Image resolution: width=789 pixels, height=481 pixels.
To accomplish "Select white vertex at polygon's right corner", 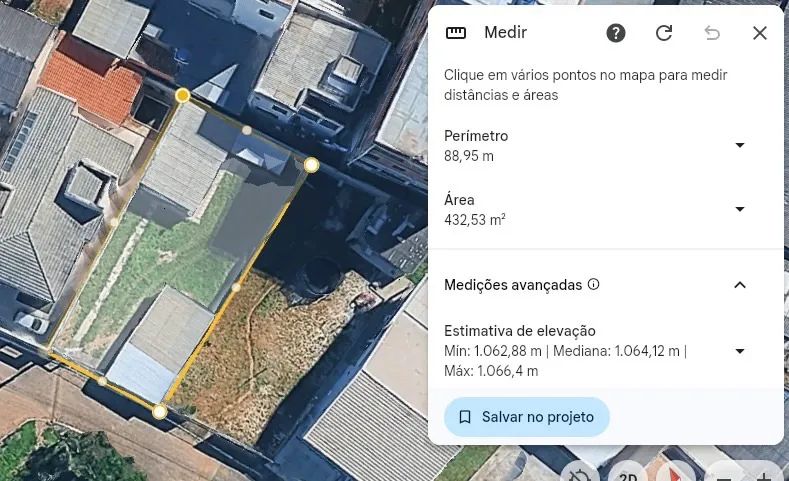I will coord(311,165).
